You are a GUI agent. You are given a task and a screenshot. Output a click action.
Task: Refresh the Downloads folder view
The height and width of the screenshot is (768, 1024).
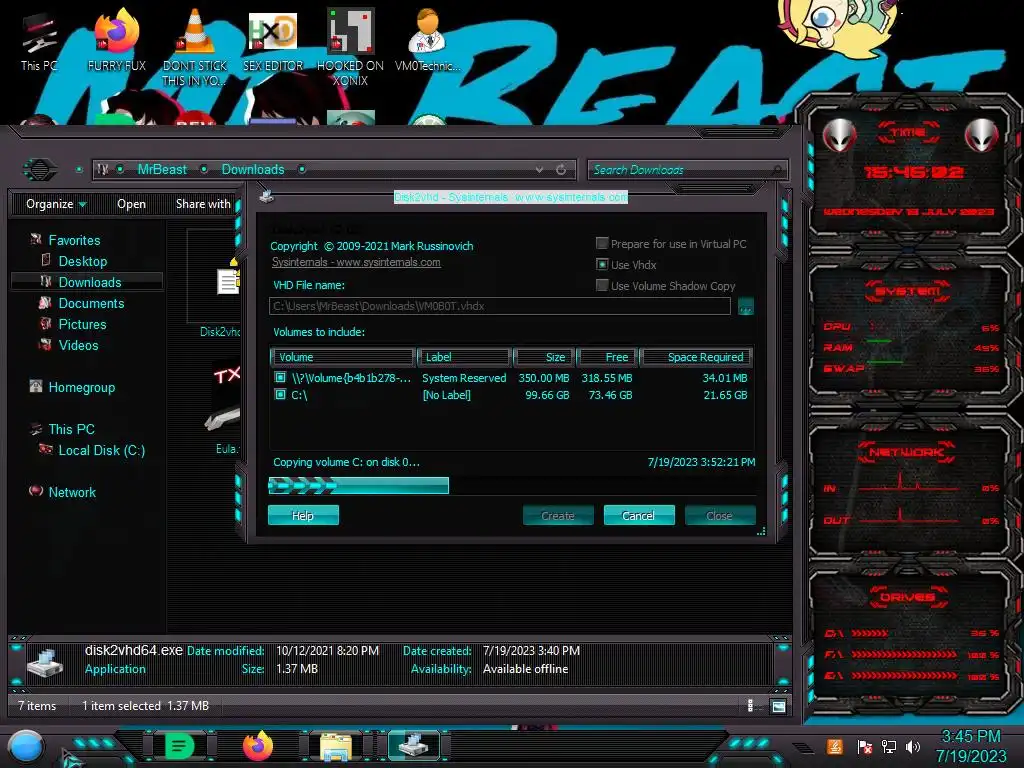pyautogui.click(x=561, y=170)
